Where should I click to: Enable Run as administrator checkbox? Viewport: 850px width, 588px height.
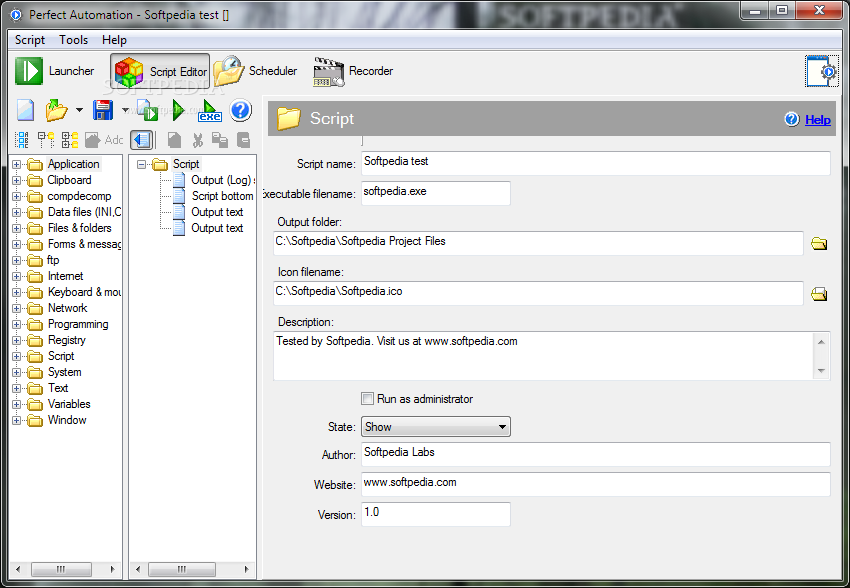pyautogui.click(x=368, y=399)
